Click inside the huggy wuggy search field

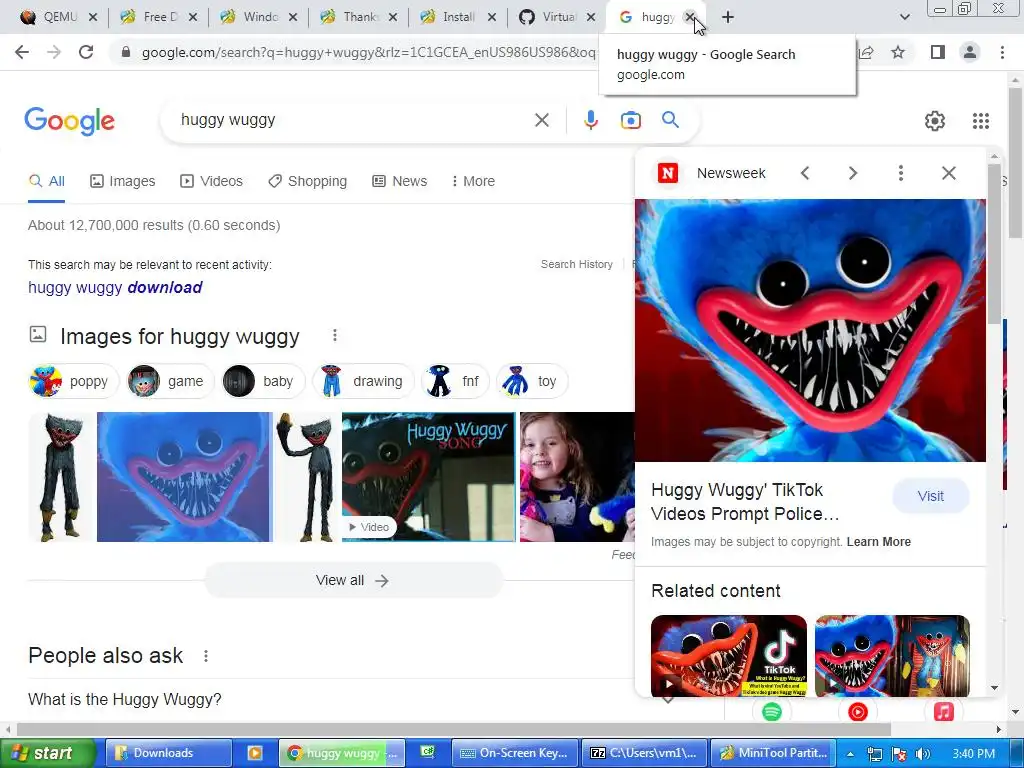353,120
